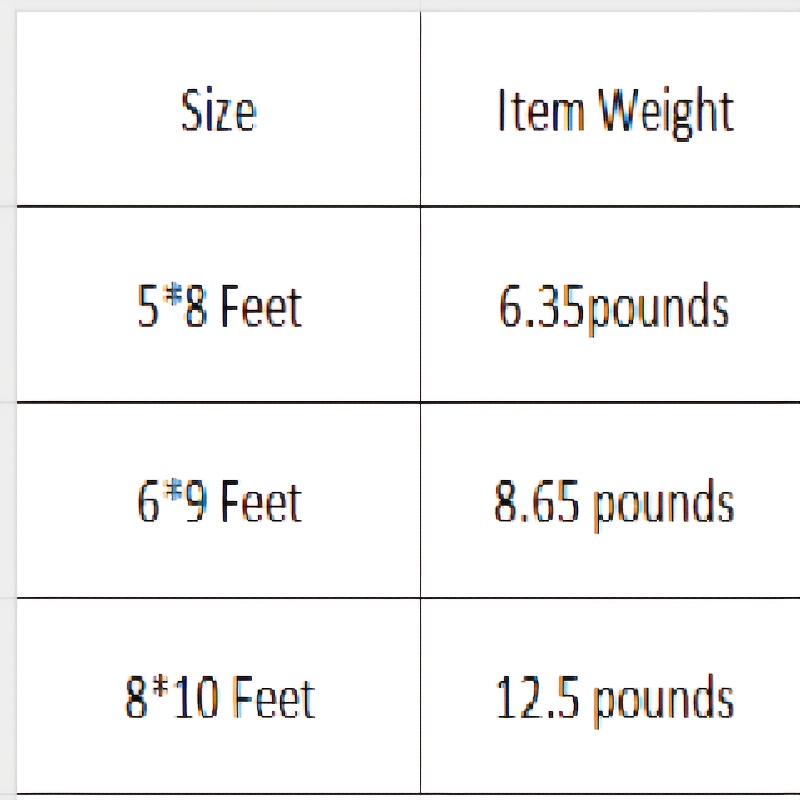Click the Size column header cell

(219, 109)
